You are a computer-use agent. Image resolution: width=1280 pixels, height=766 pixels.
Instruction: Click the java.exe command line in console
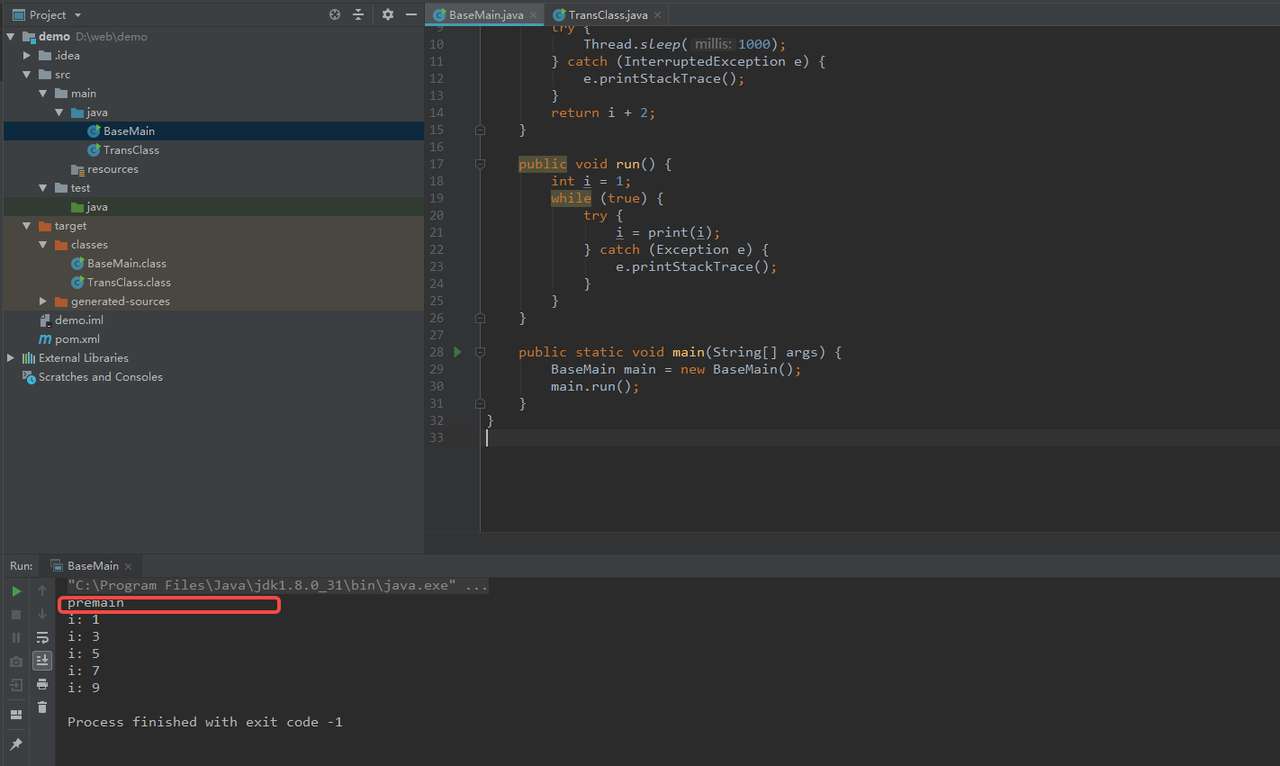coord(278,585)
